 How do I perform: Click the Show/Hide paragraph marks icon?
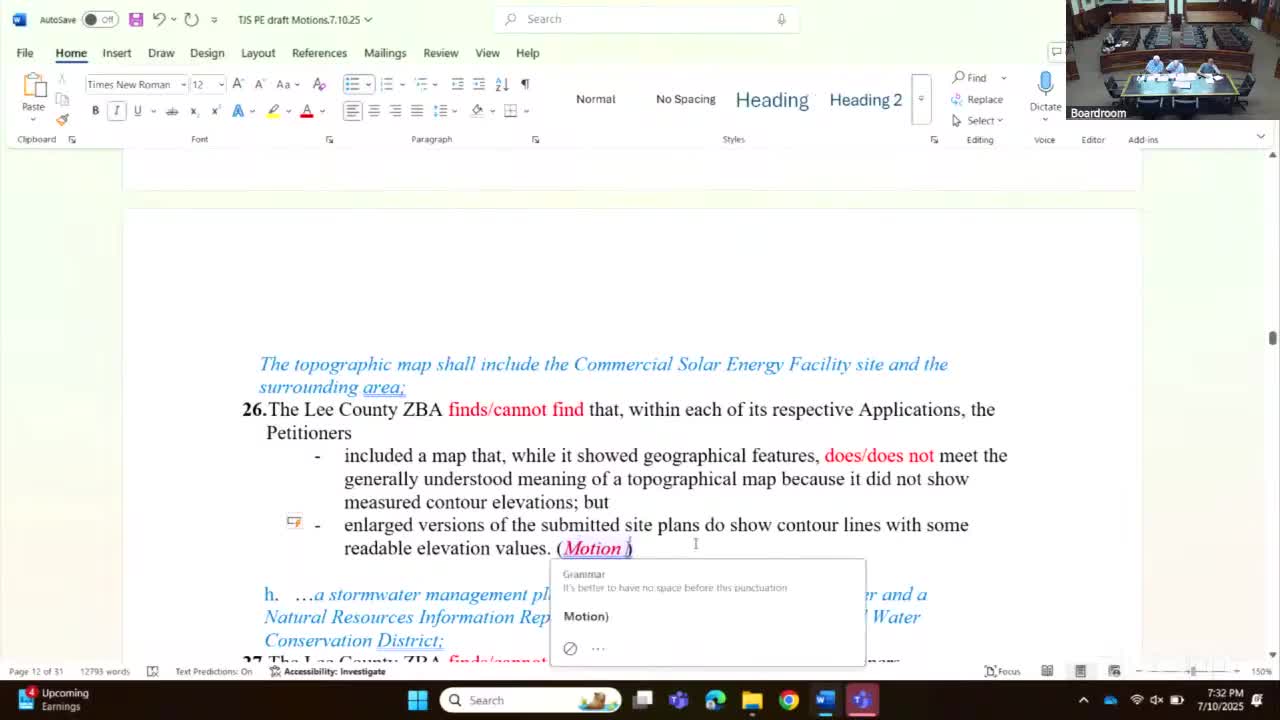coord(525,84)
